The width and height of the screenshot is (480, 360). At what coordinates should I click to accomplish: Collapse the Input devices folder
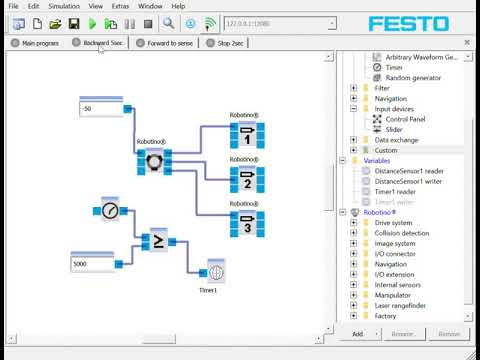coord(354,109)
